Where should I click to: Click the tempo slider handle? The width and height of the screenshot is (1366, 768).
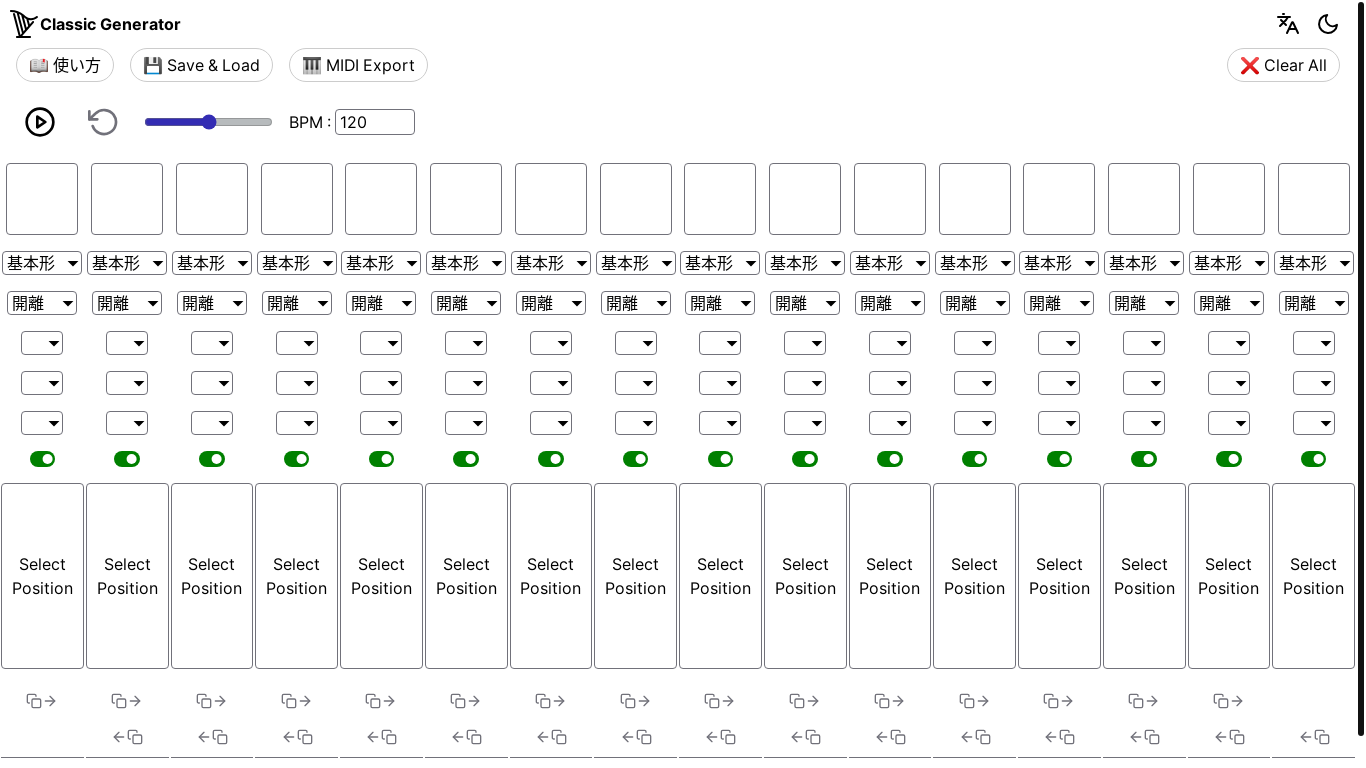[x=209, y=122]
